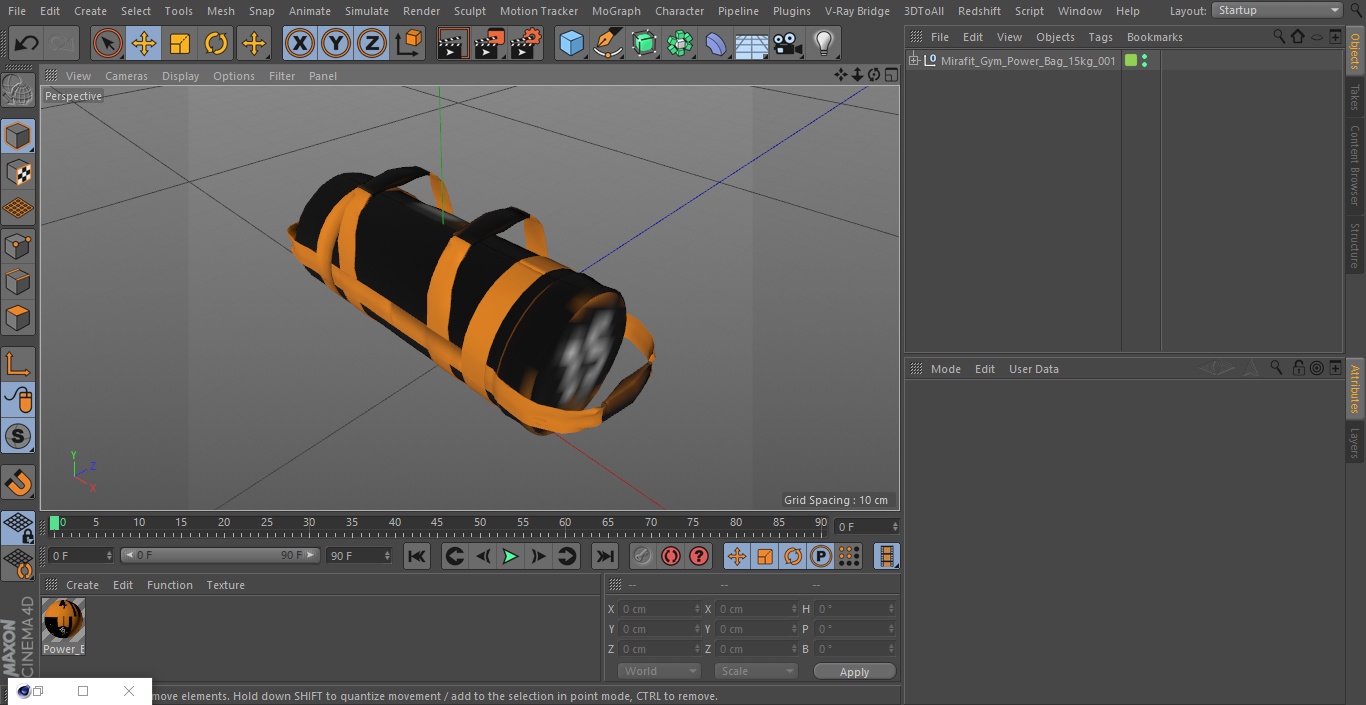This screenshot has height=705, width=1366.
Task: Open the World coordinate dropdown
Action: pos(659,671)
